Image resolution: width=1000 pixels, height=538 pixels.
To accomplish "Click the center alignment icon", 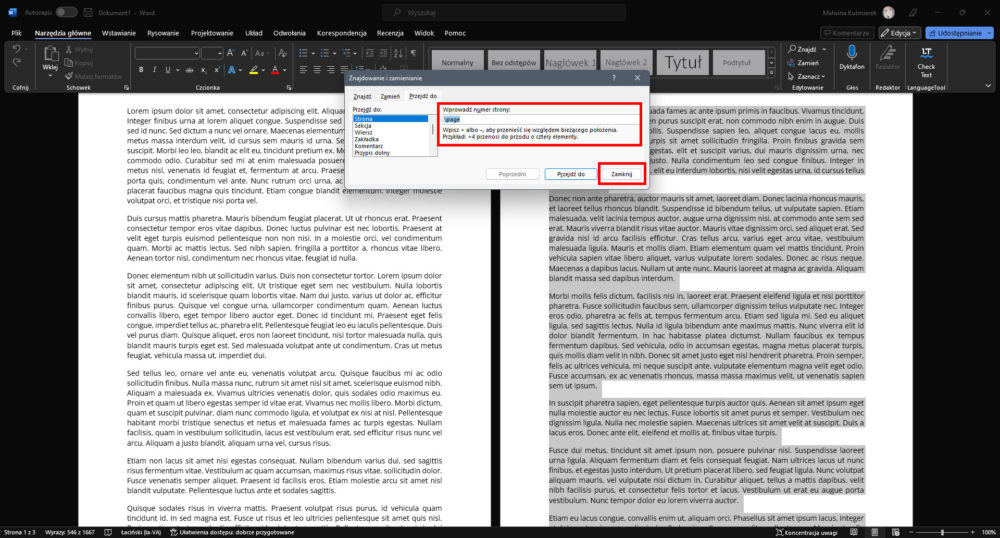I will [x=317, y=69].
